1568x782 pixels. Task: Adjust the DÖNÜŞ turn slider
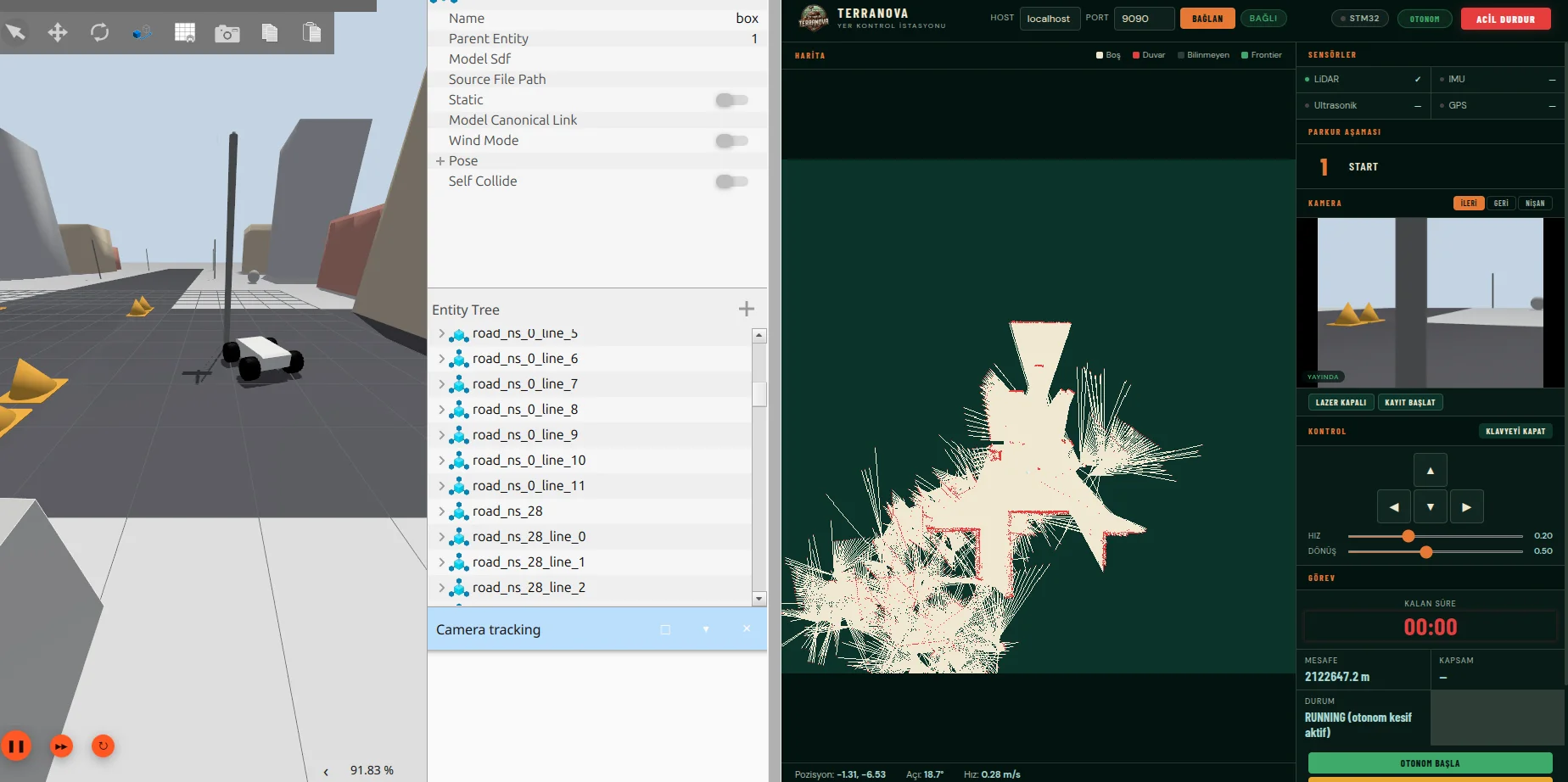(1435, 552)
